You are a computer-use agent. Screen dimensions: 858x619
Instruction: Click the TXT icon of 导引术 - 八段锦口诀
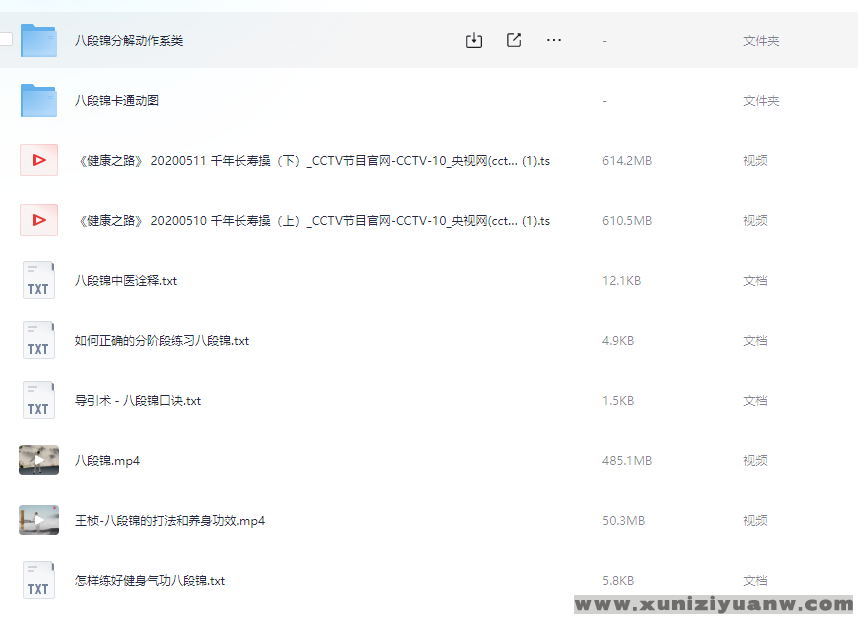pos(39,400)
